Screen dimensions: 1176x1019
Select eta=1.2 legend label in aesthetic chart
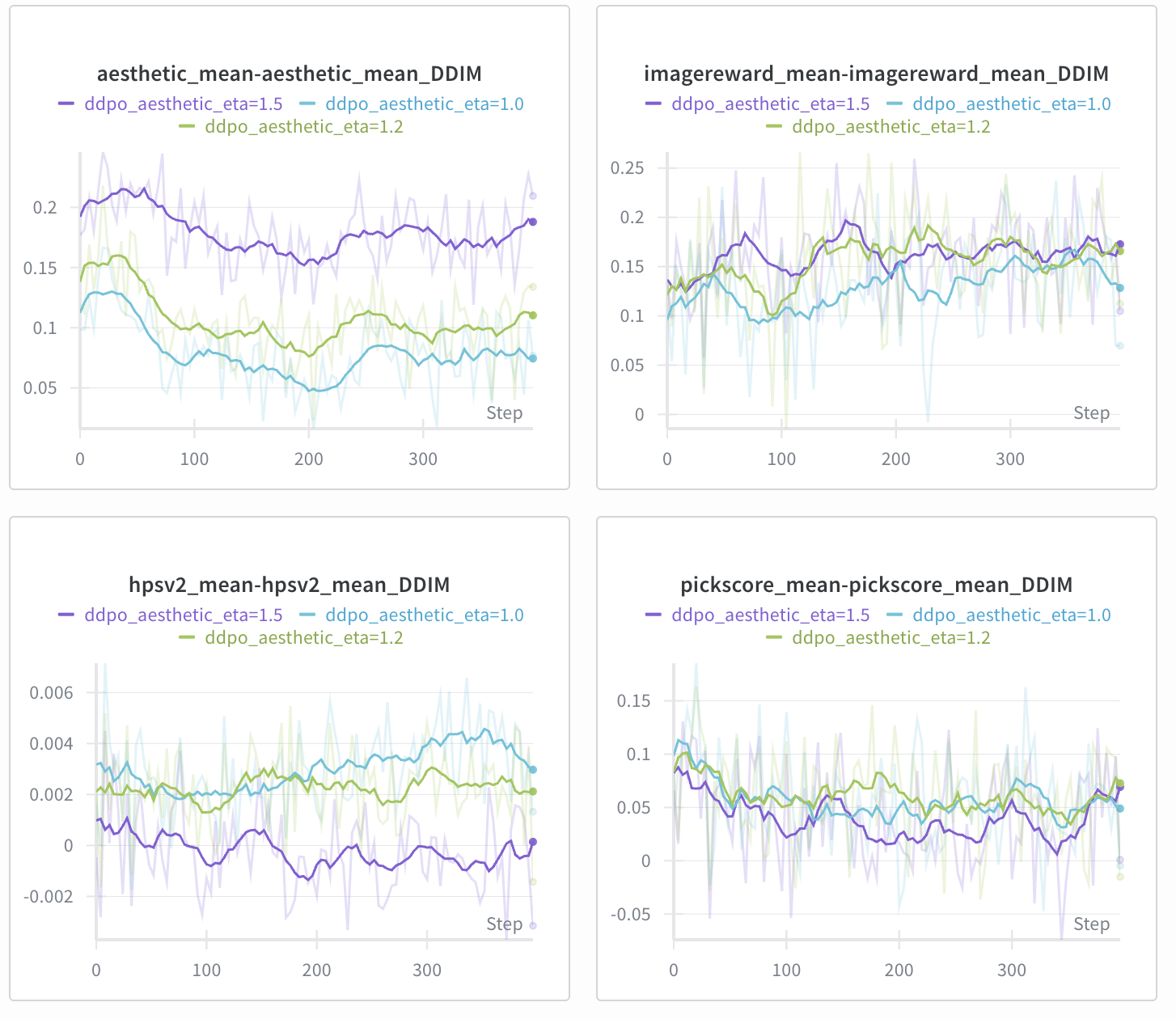tap(304, 127)
